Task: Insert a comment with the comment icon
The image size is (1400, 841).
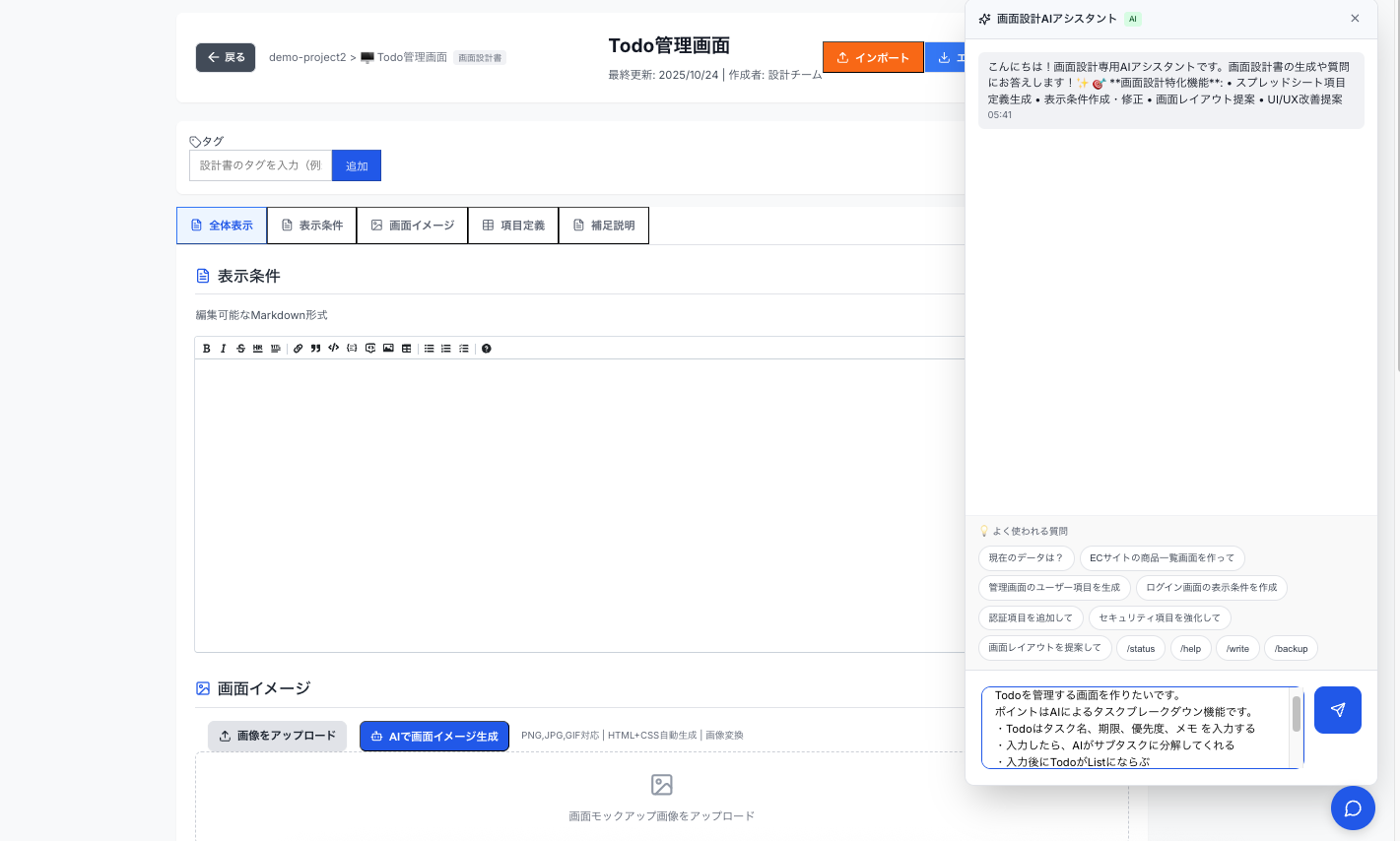Action: coord(370,349)
